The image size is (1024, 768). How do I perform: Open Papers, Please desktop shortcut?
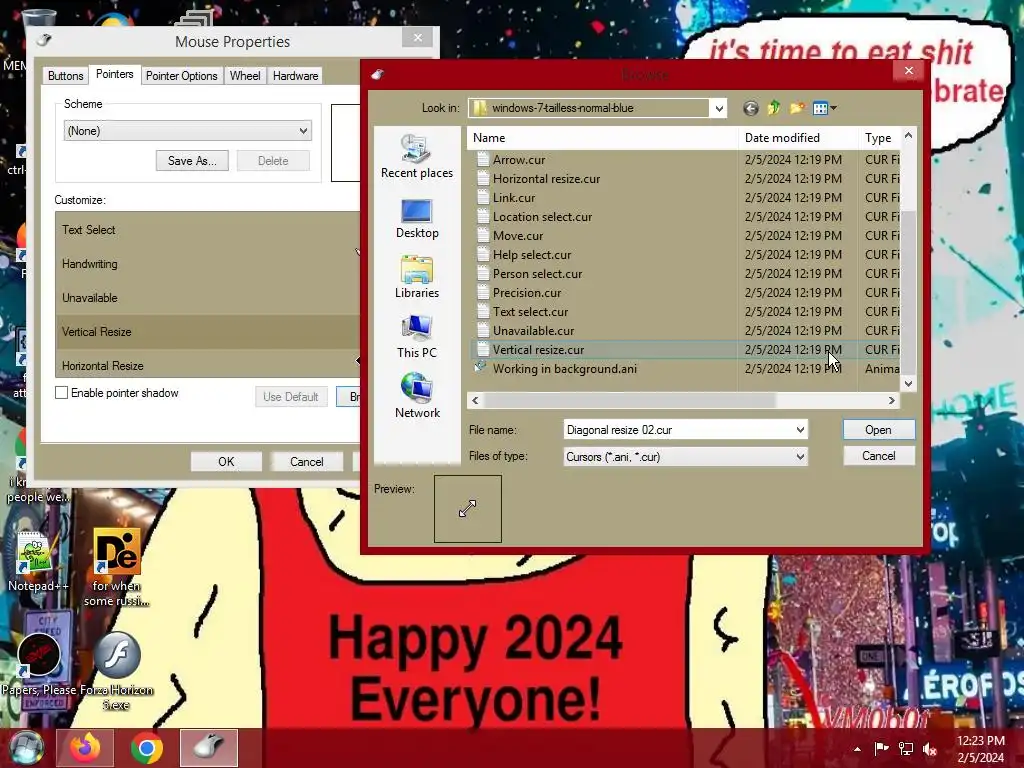[41, 662]
